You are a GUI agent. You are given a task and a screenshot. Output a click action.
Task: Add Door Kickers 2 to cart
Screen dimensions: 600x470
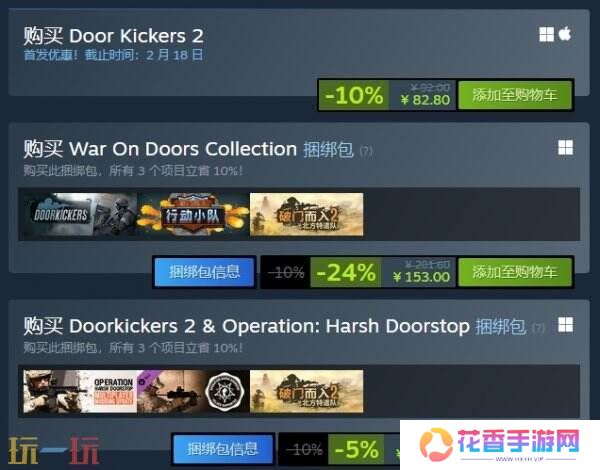[515, 95]
